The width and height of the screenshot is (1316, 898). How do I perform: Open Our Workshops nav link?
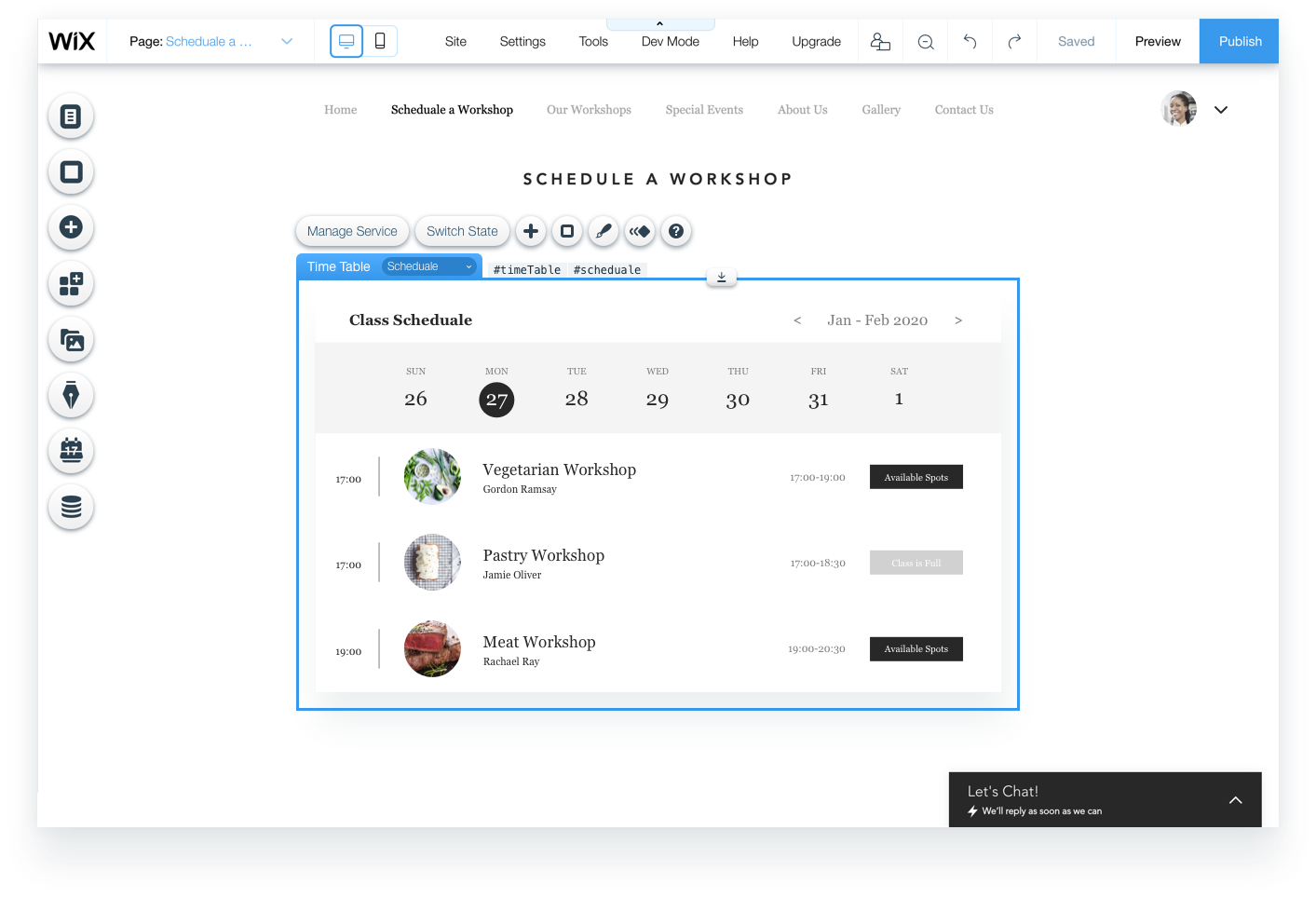589,110
